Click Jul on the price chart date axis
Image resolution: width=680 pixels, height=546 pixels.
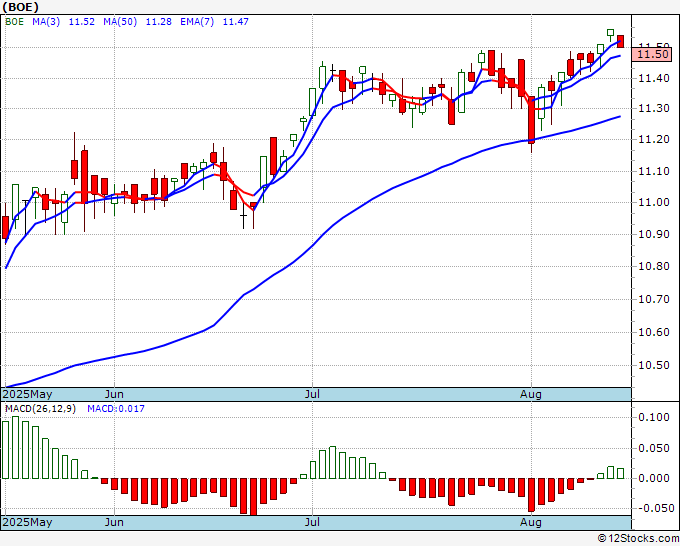pos(312,394)
